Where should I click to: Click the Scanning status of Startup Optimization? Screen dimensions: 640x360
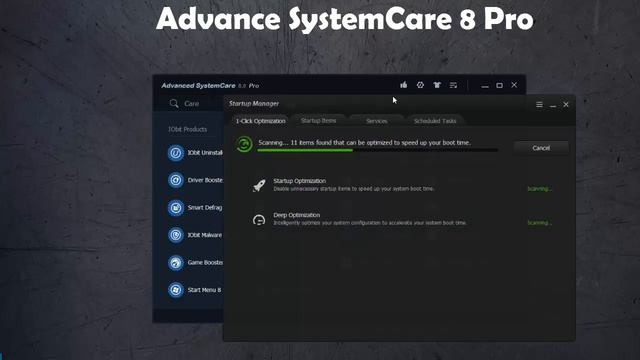click(x=539, y=189)
